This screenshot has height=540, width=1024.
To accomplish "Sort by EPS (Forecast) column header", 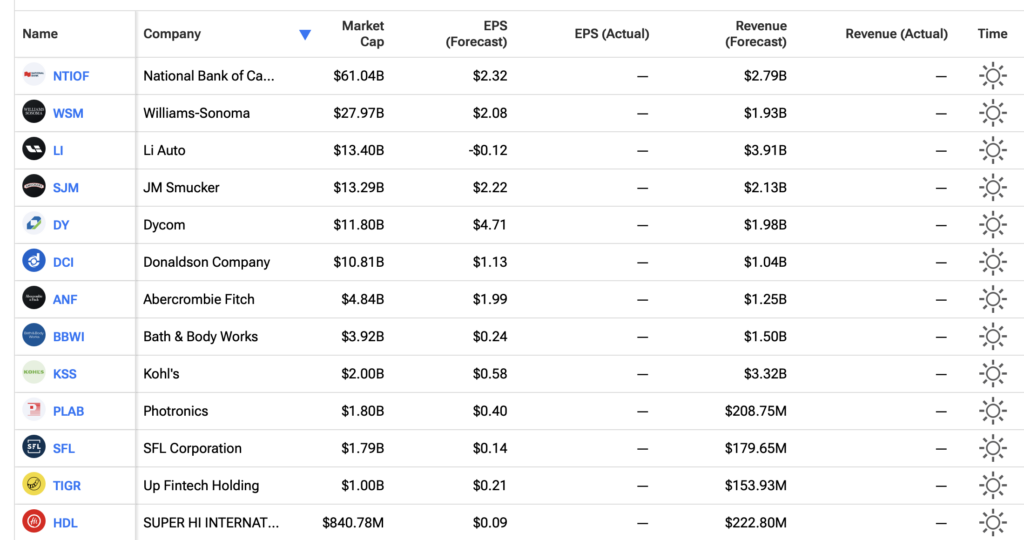I will [x=476, y=33].
